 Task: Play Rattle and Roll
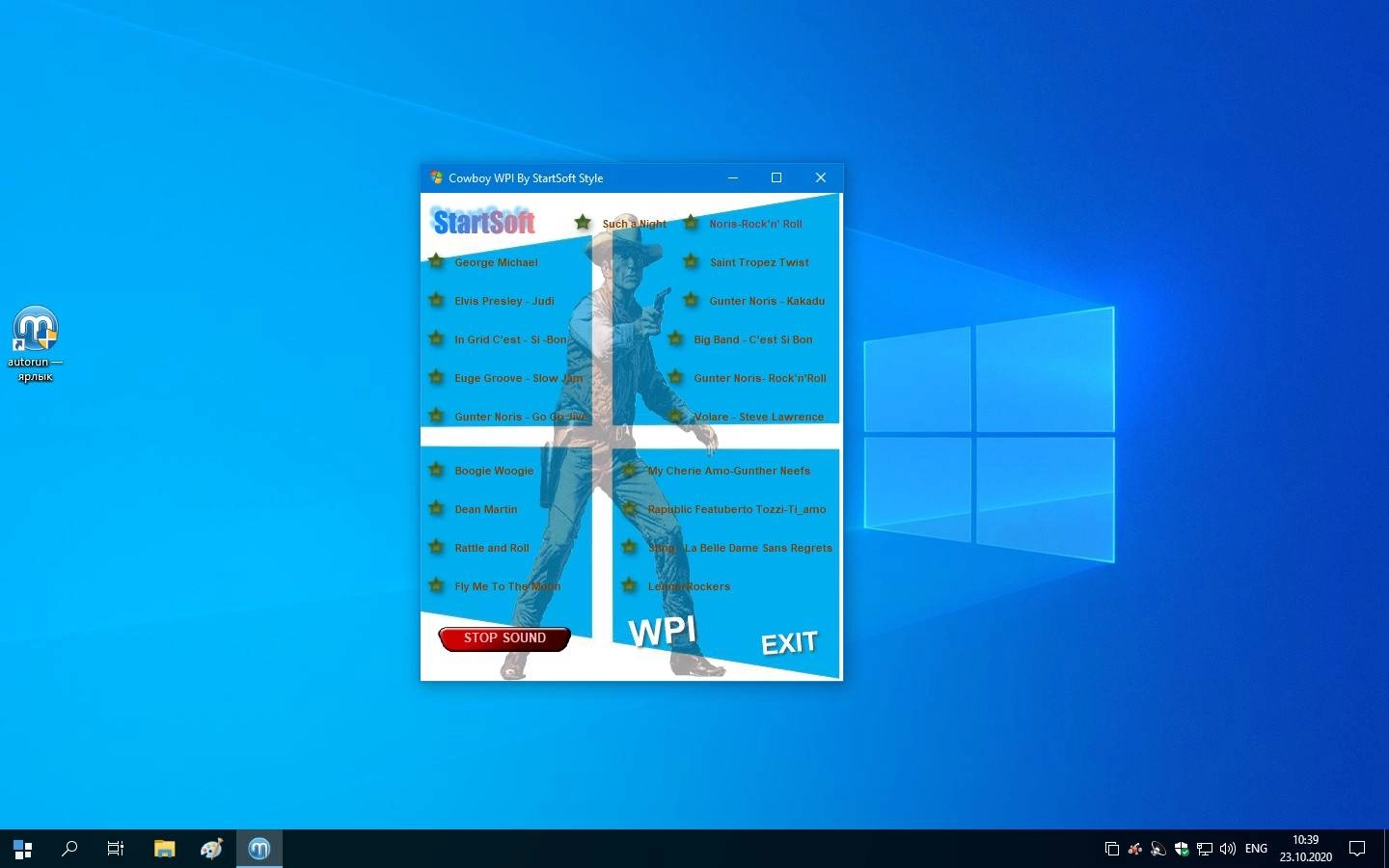[x=492, y=548]
